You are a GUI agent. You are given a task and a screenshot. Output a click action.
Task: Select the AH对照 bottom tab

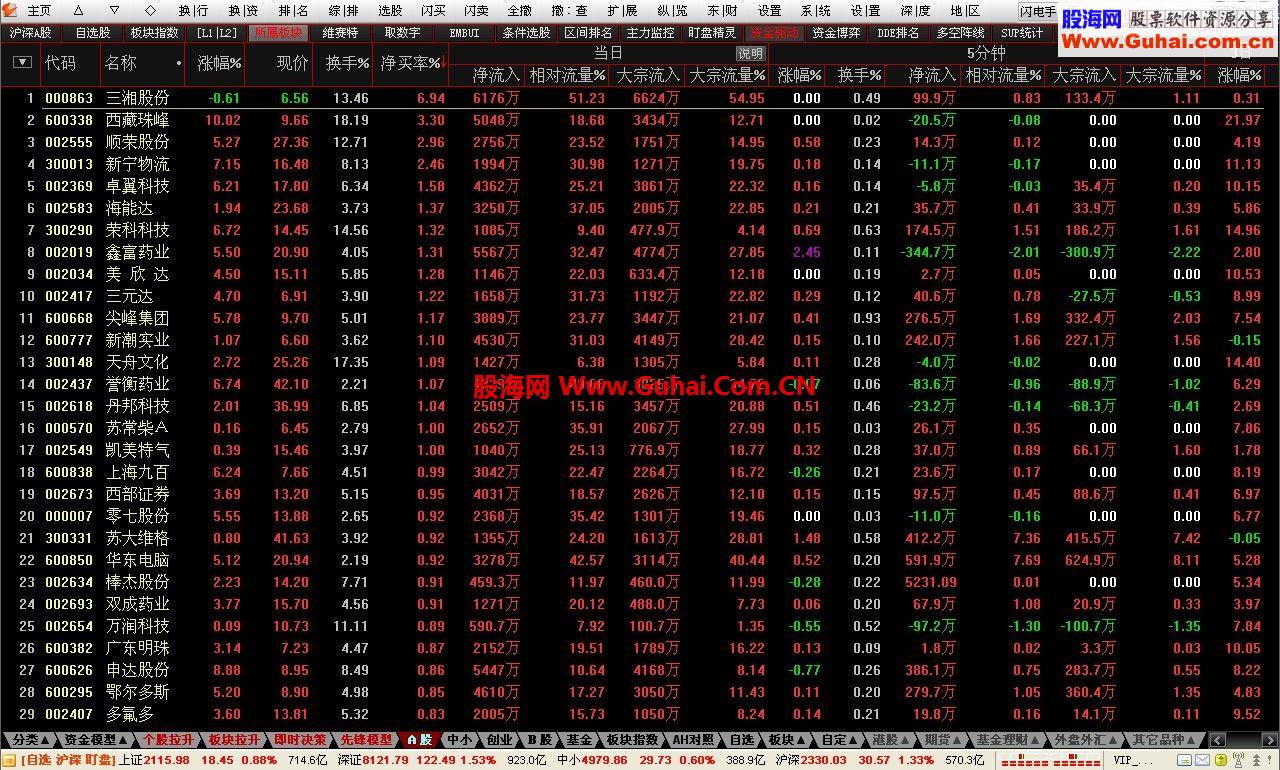693,740
